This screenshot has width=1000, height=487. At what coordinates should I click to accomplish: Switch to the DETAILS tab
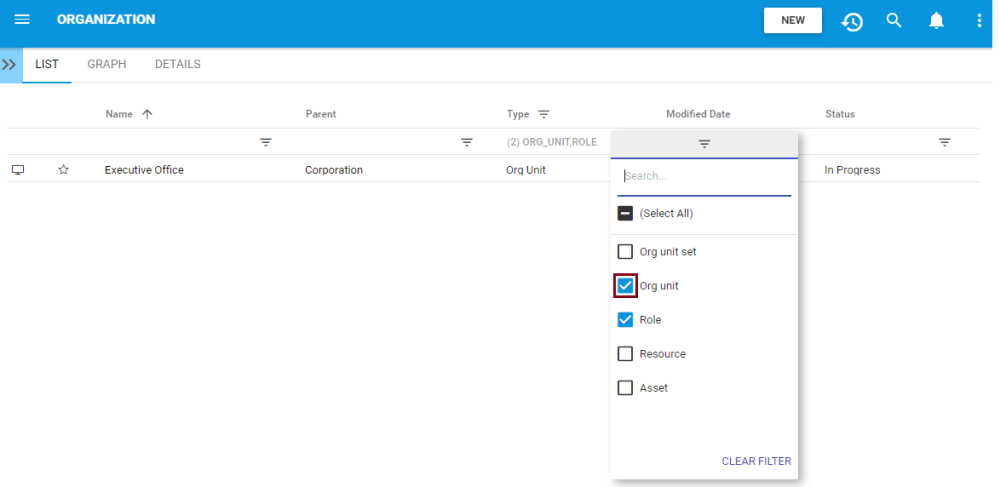177,64
